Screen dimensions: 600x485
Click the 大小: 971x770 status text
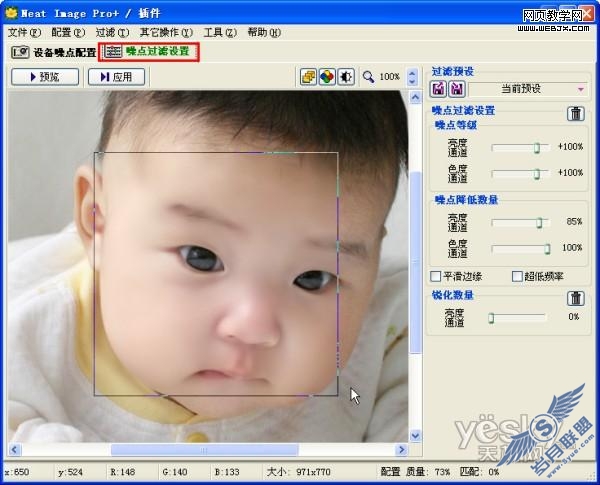298,472
